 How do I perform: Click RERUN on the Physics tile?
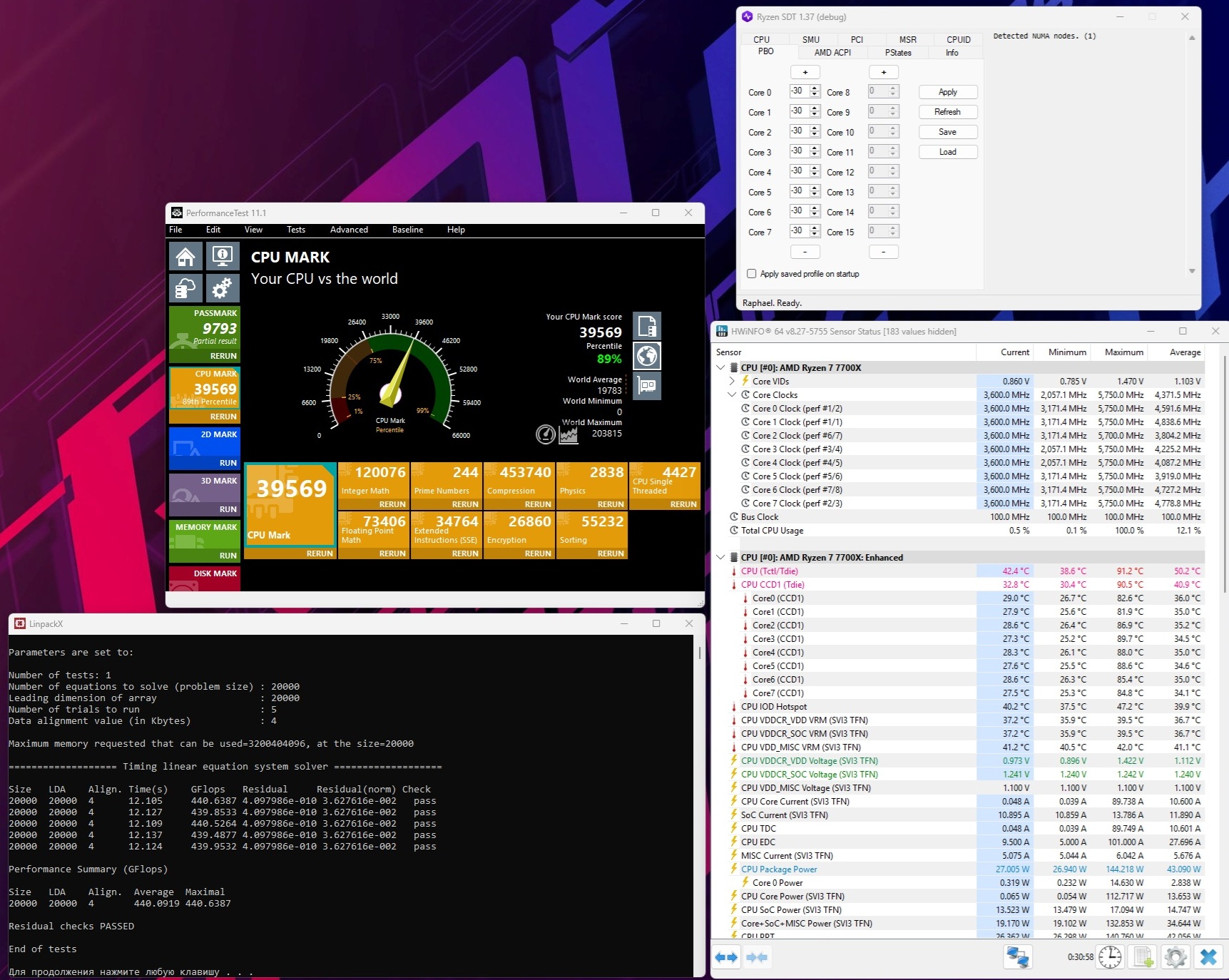click(611, 504)
